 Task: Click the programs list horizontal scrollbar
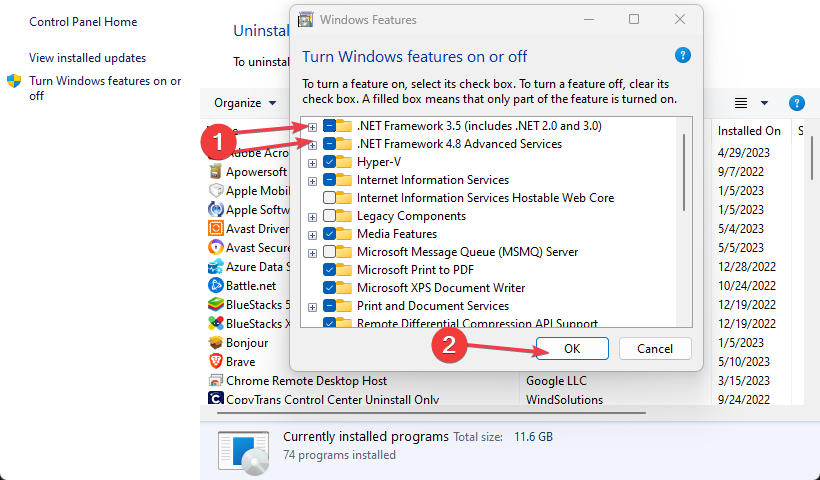pyautogui.click(x=431, y=413)
